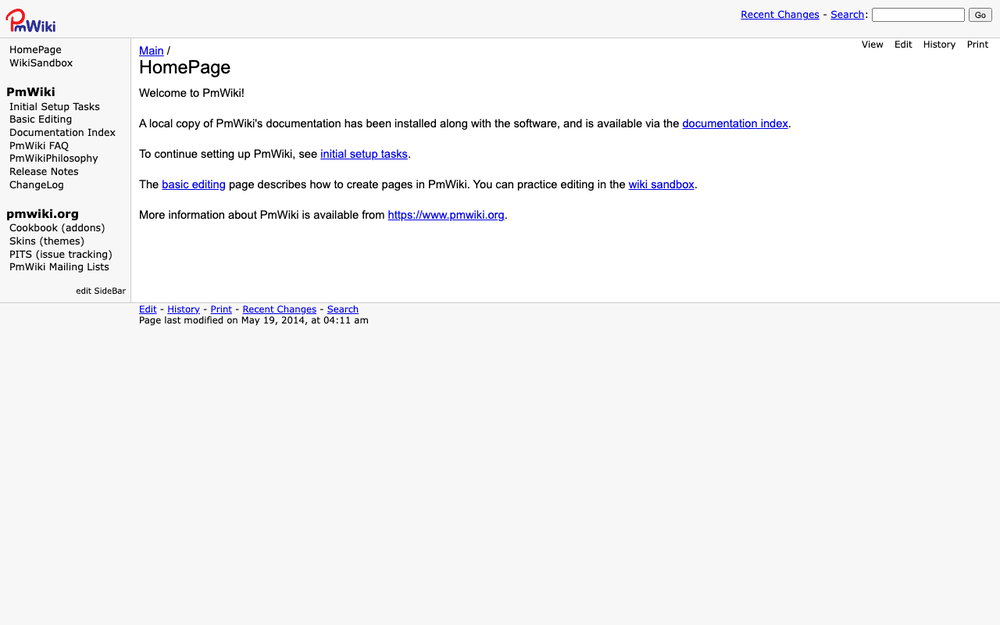Viewport: 1000px width, 625px height.
Task: Click Print in the page footer
Action: pos(221,309)
